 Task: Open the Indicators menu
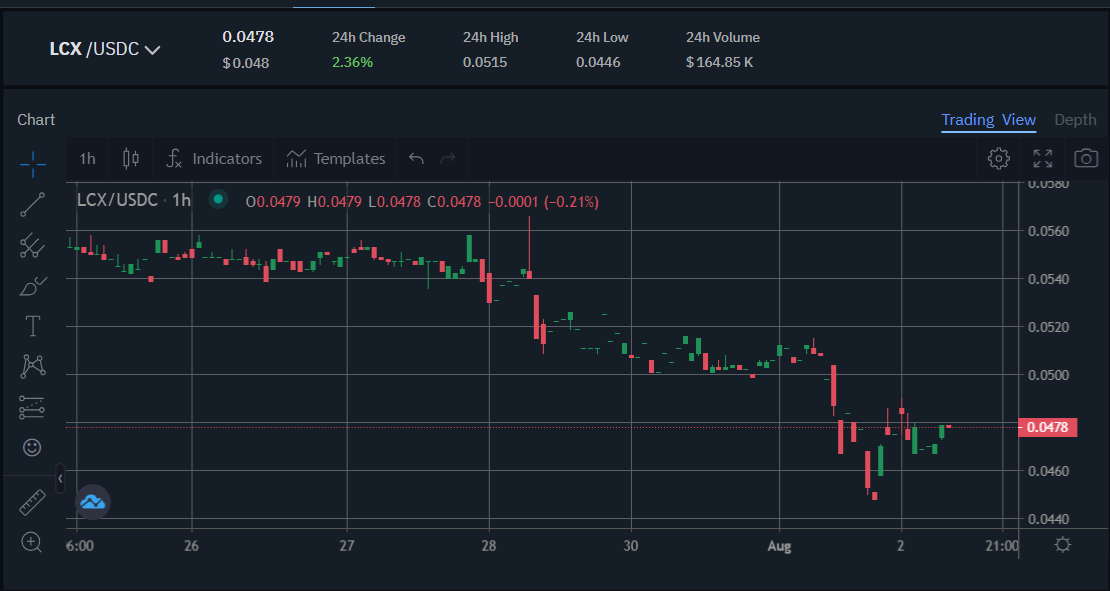pos(214,158)
